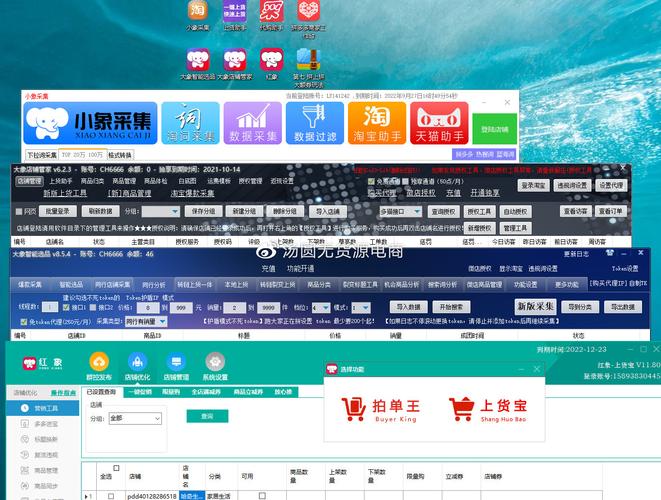Check row checkbox for pdd40128286518

(x=111, y=496)
